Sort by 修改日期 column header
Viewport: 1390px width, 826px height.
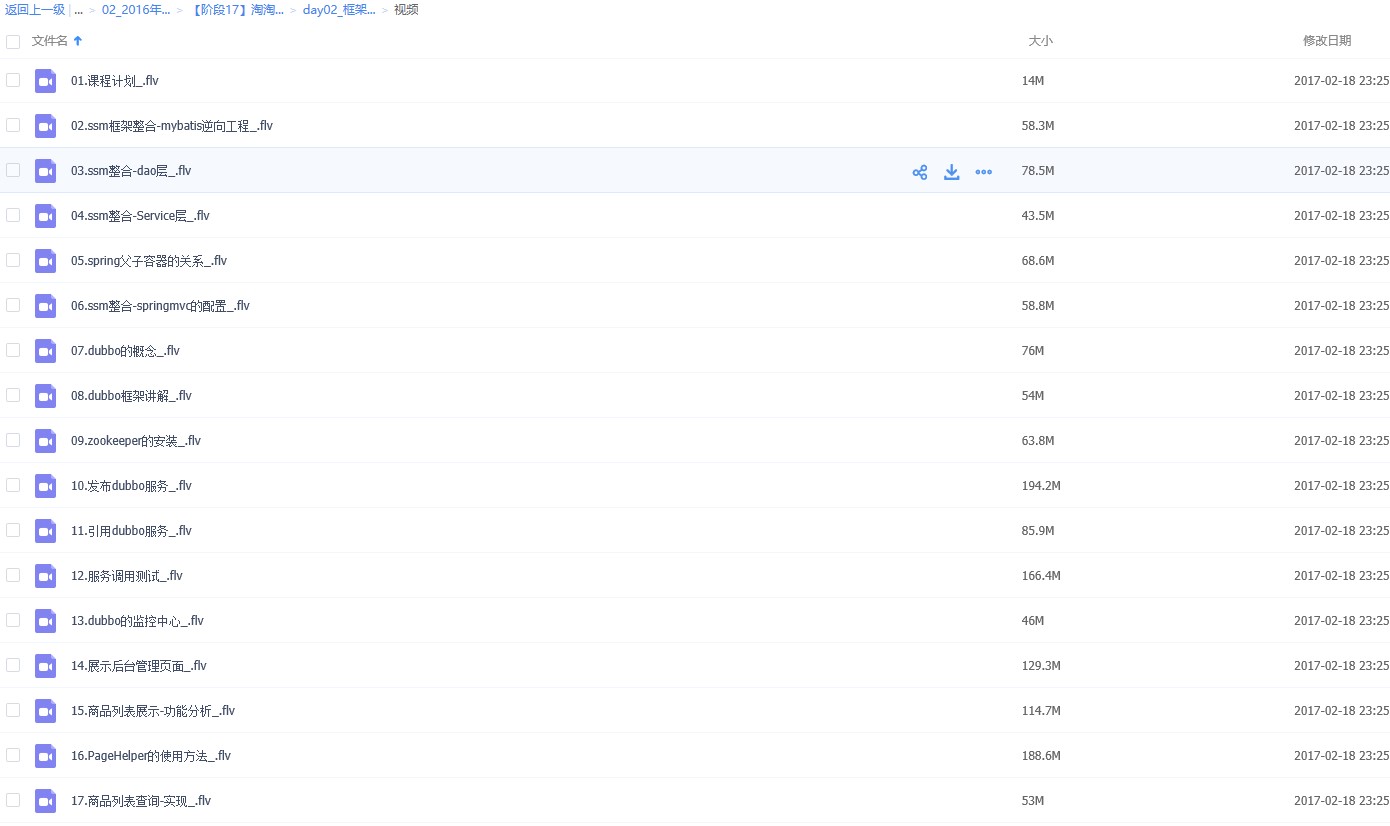[1327, 41]
